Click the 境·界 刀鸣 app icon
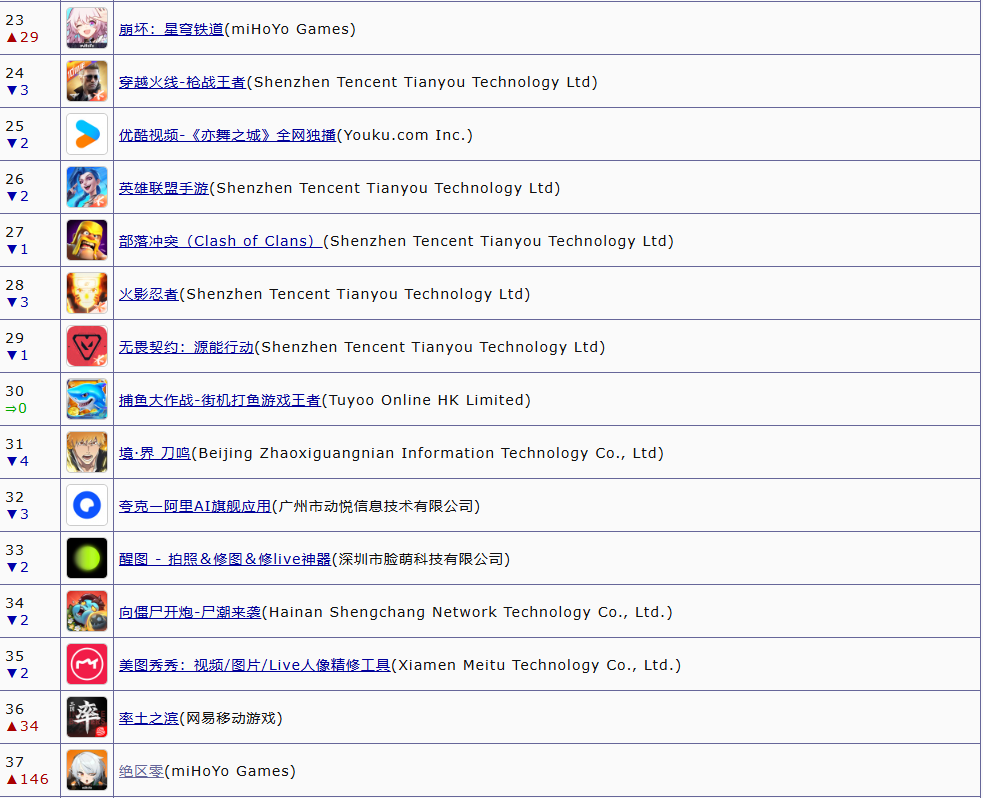The image size is (983, 798). [87, 452]
